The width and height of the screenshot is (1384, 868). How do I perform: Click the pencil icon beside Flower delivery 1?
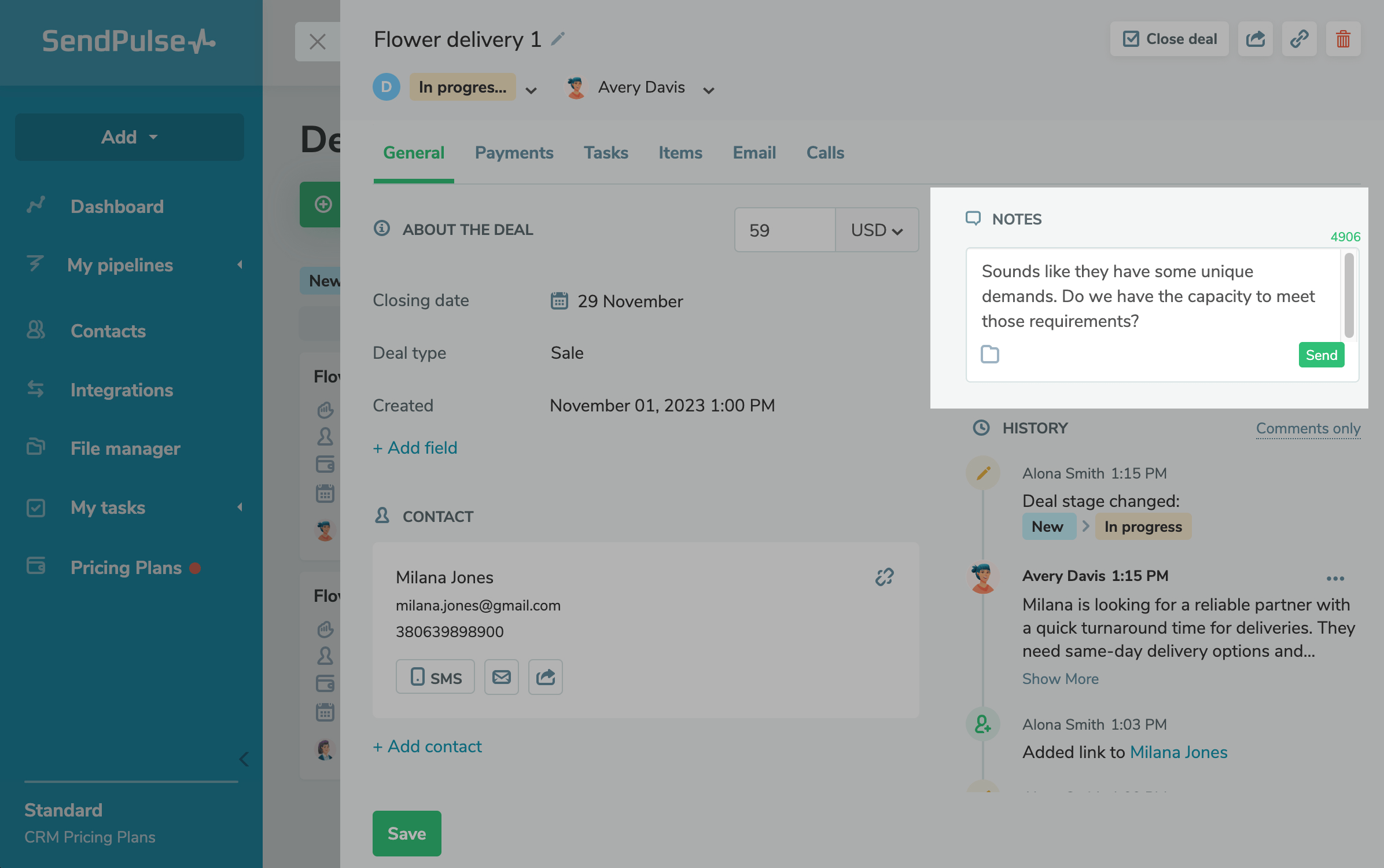(558, 39)
